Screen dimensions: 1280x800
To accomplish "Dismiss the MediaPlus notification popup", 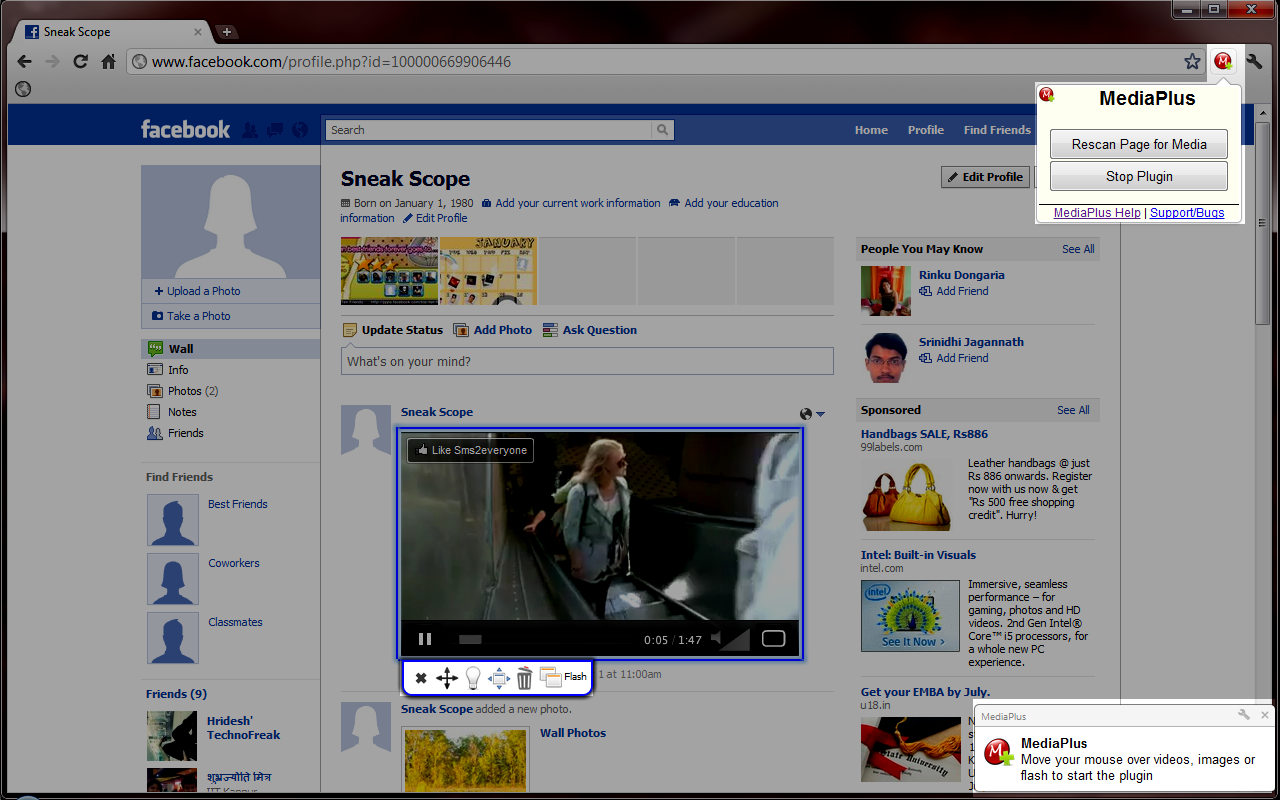I will pos(1265,715).
